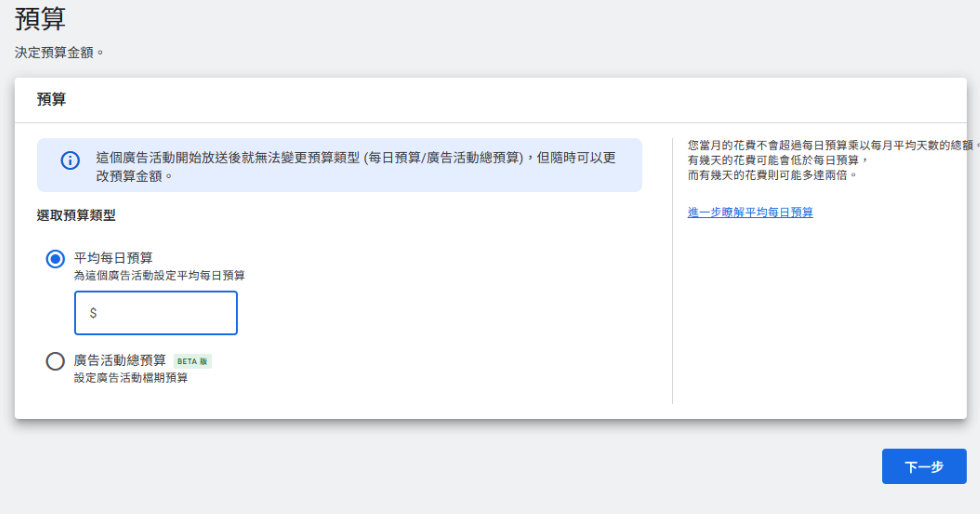Click the 下一步 button
The height and width of the screenshot is (514, 980).
point(923,466)
